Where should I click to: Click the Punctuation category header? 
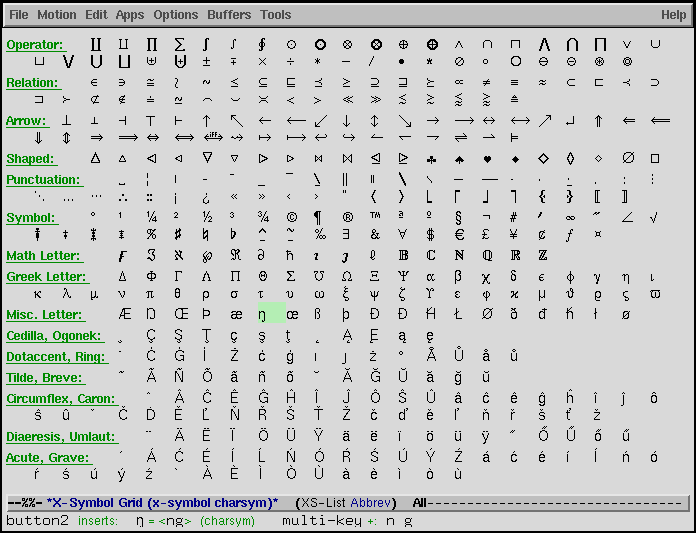[43, 180]
